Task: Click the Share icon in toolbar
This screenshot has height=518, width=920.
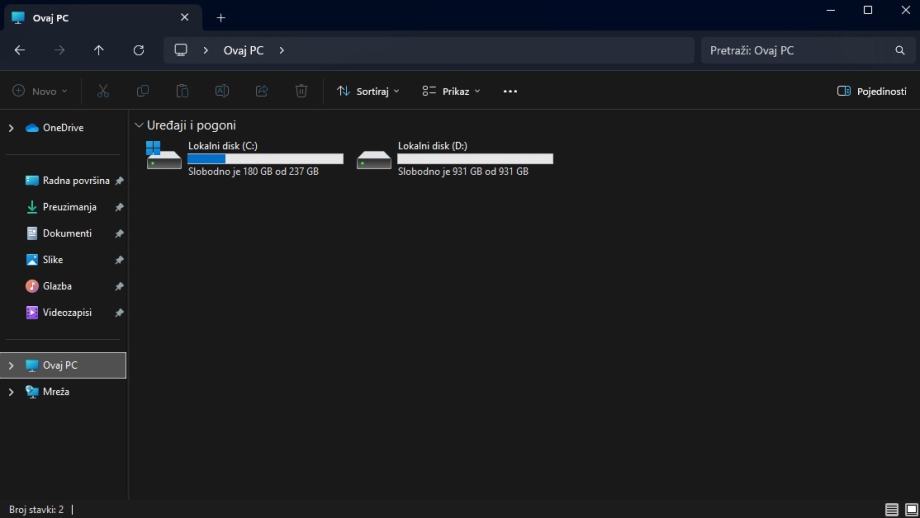Action: 262,91
